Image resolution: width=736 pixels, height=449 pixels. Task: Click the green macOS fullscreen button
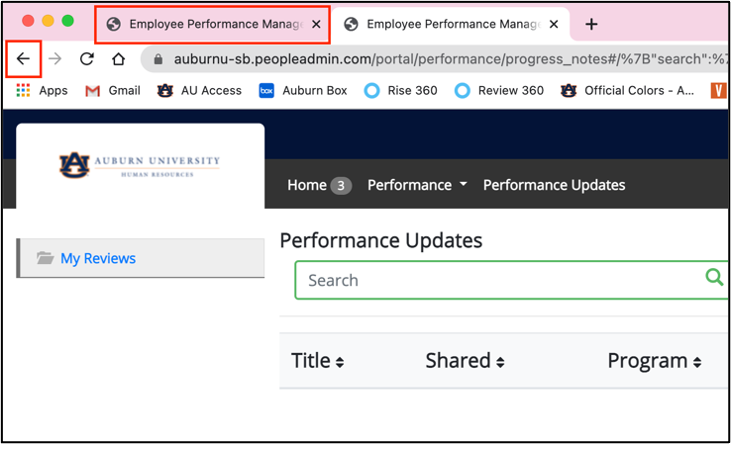[x=68, y=21]
